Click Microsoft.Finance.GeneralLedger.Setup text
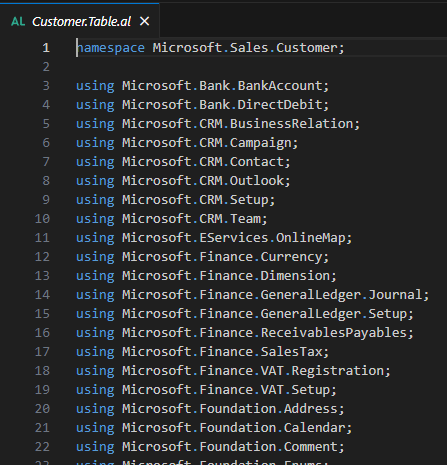This screenshot has height=465, width=447. 265,314
